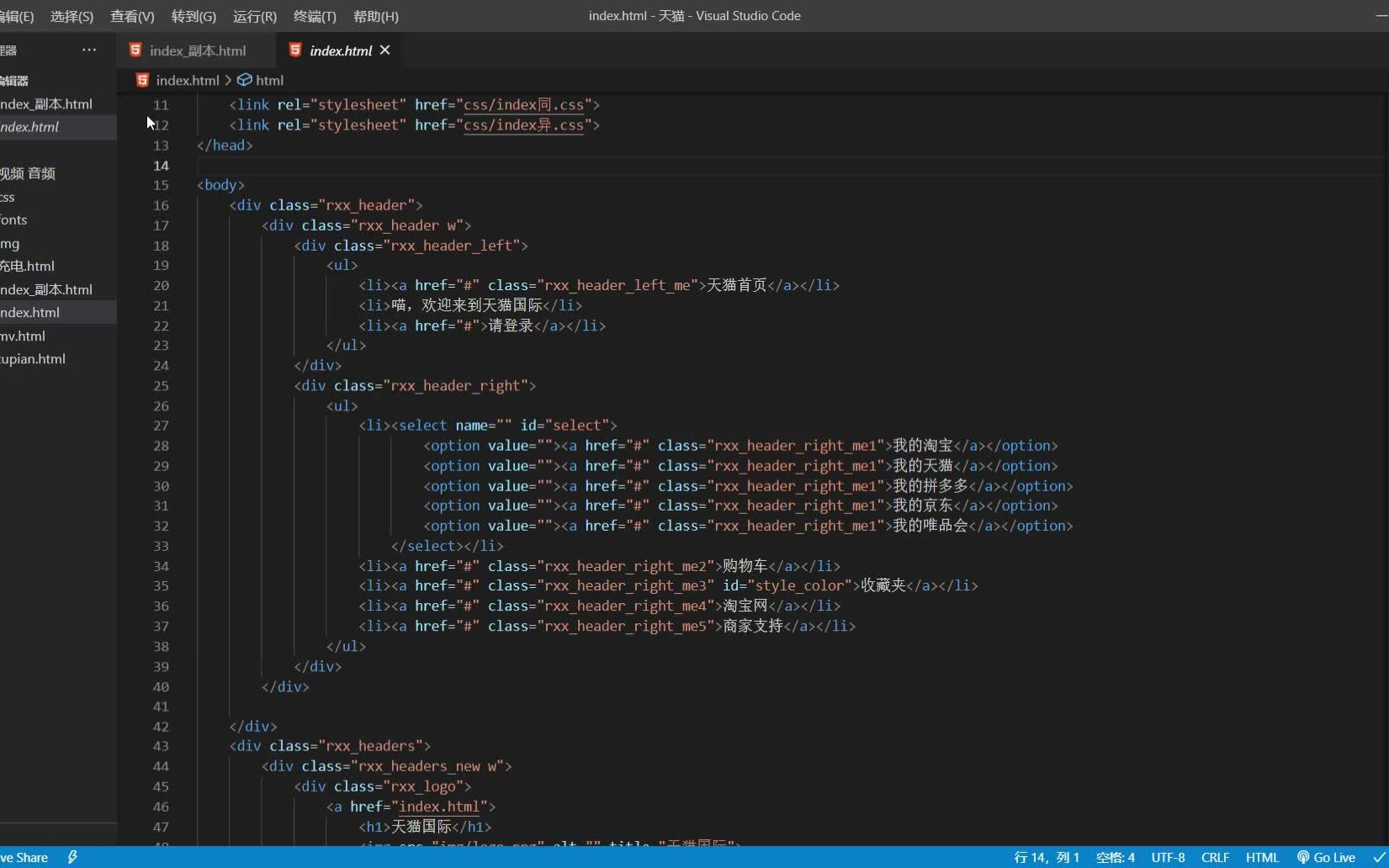The image size is (1389, 868).
Task: Click the lightning bolt status bar icon
Action: (72, 857)
